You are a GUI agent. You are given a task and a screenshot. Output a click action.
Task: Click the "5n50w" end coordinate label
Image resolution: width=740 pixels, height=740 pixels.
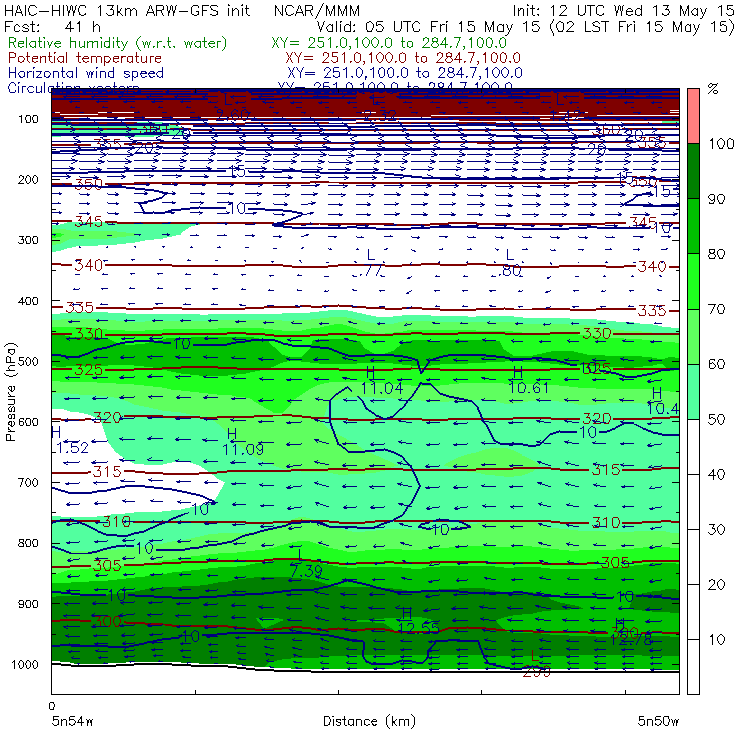pyautogui.click(x=658, y=721)
